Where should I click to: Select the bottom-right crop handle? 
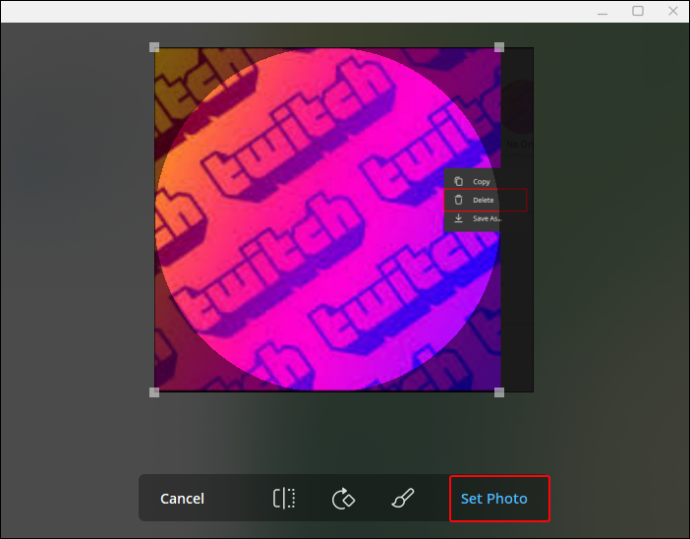click(x=499, y=392)
